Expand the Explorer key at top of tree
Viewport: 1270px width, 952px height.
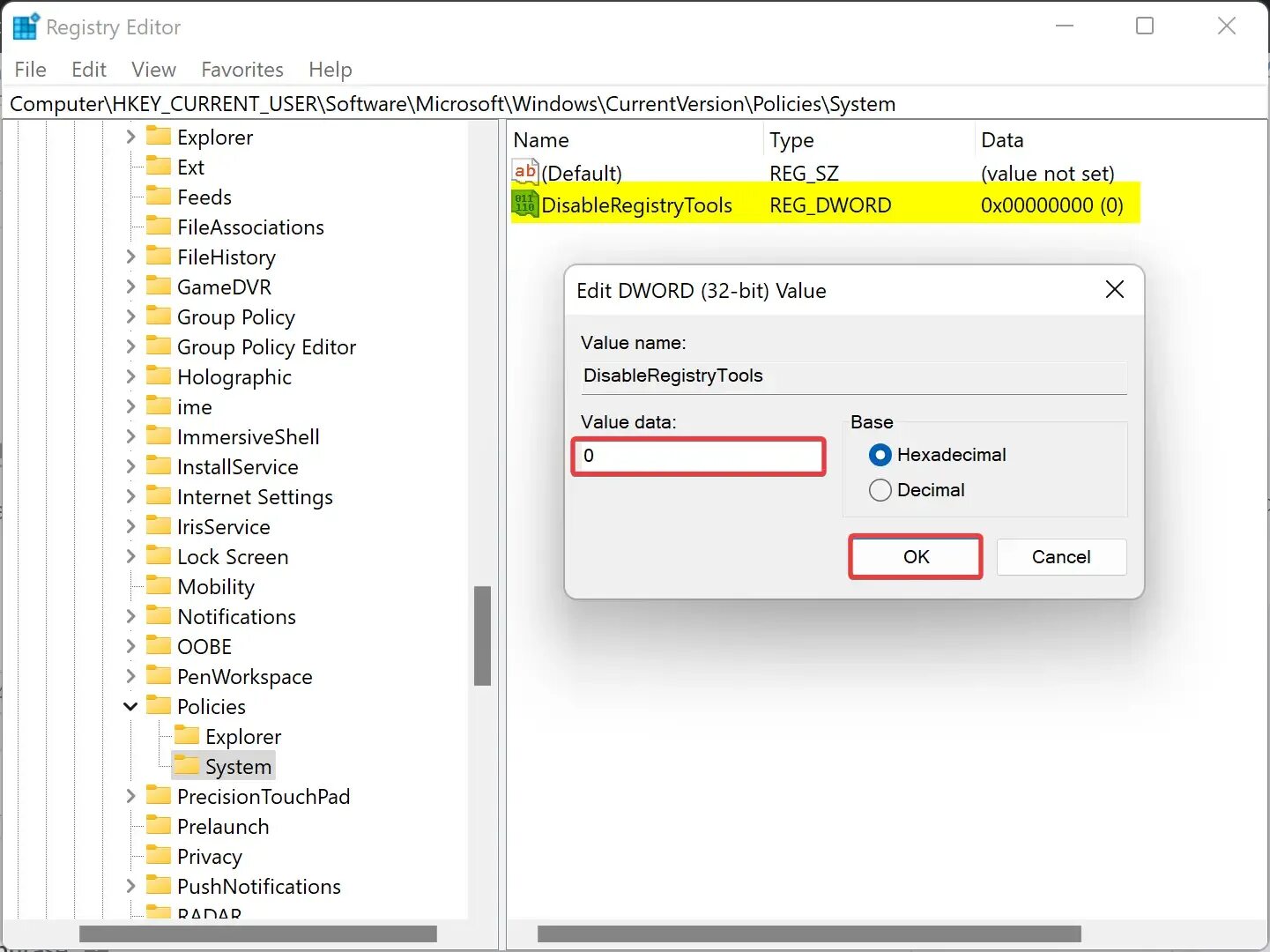(x=130, y=137)
